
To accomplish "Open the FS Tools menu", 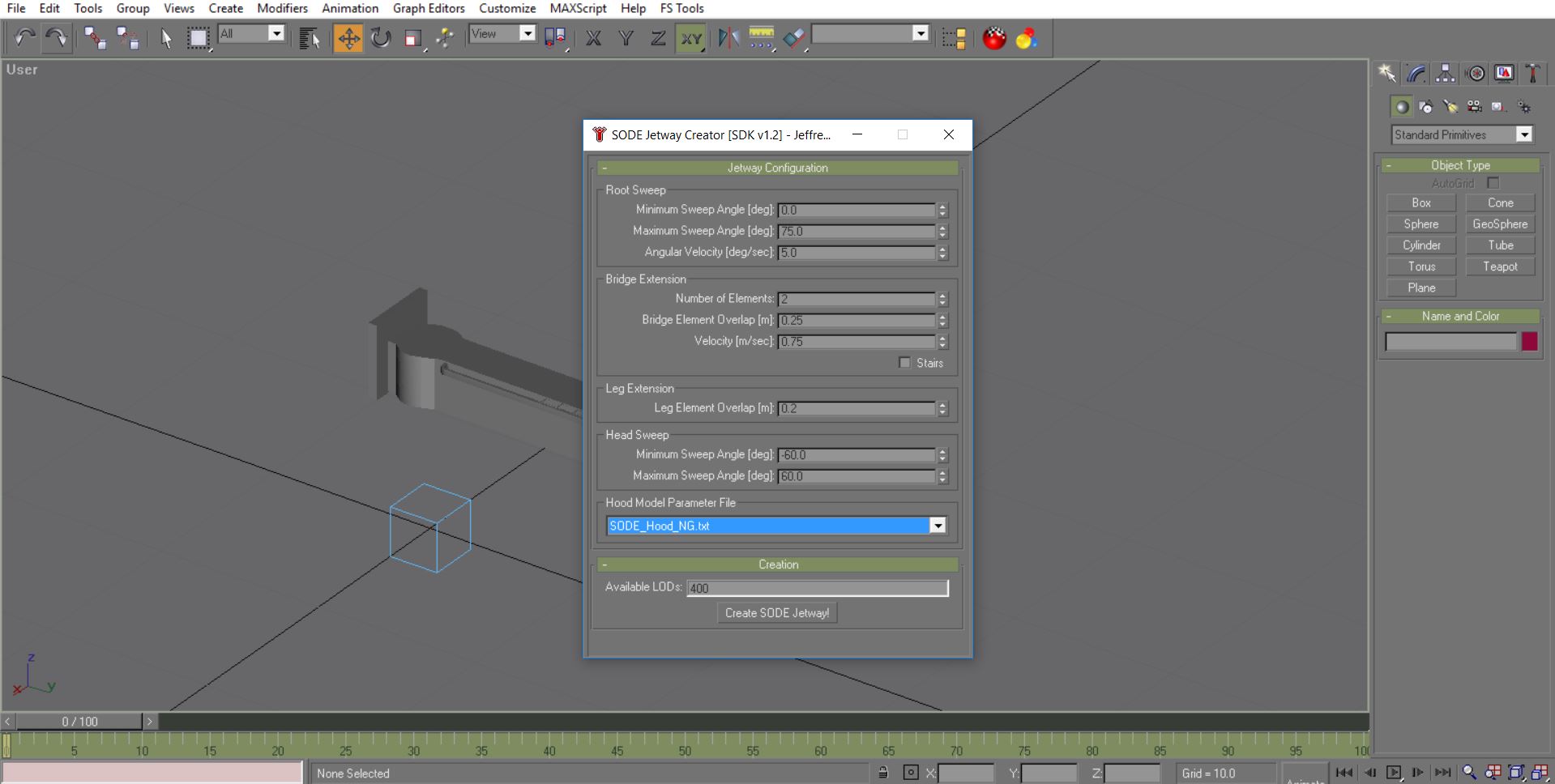I will (x=681, y=8).
